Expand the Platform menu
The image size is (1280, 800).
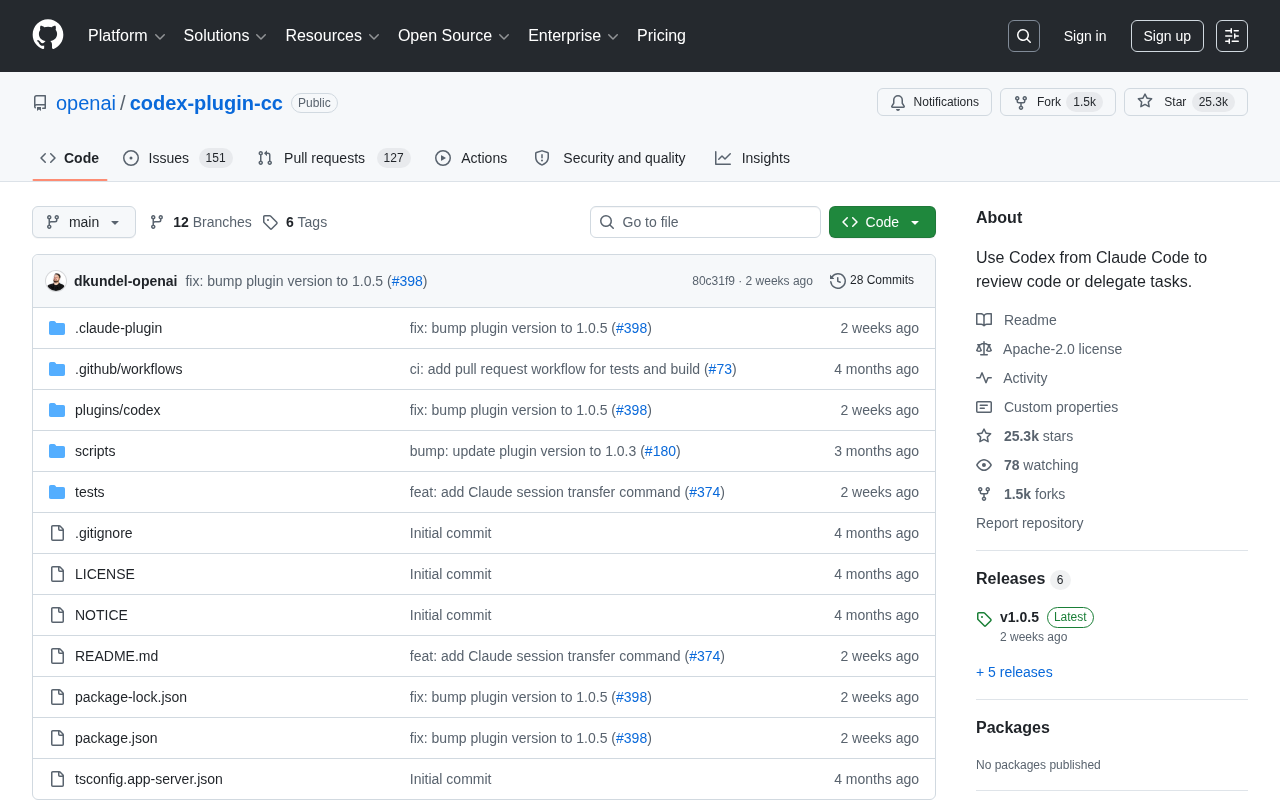point(127,36)
